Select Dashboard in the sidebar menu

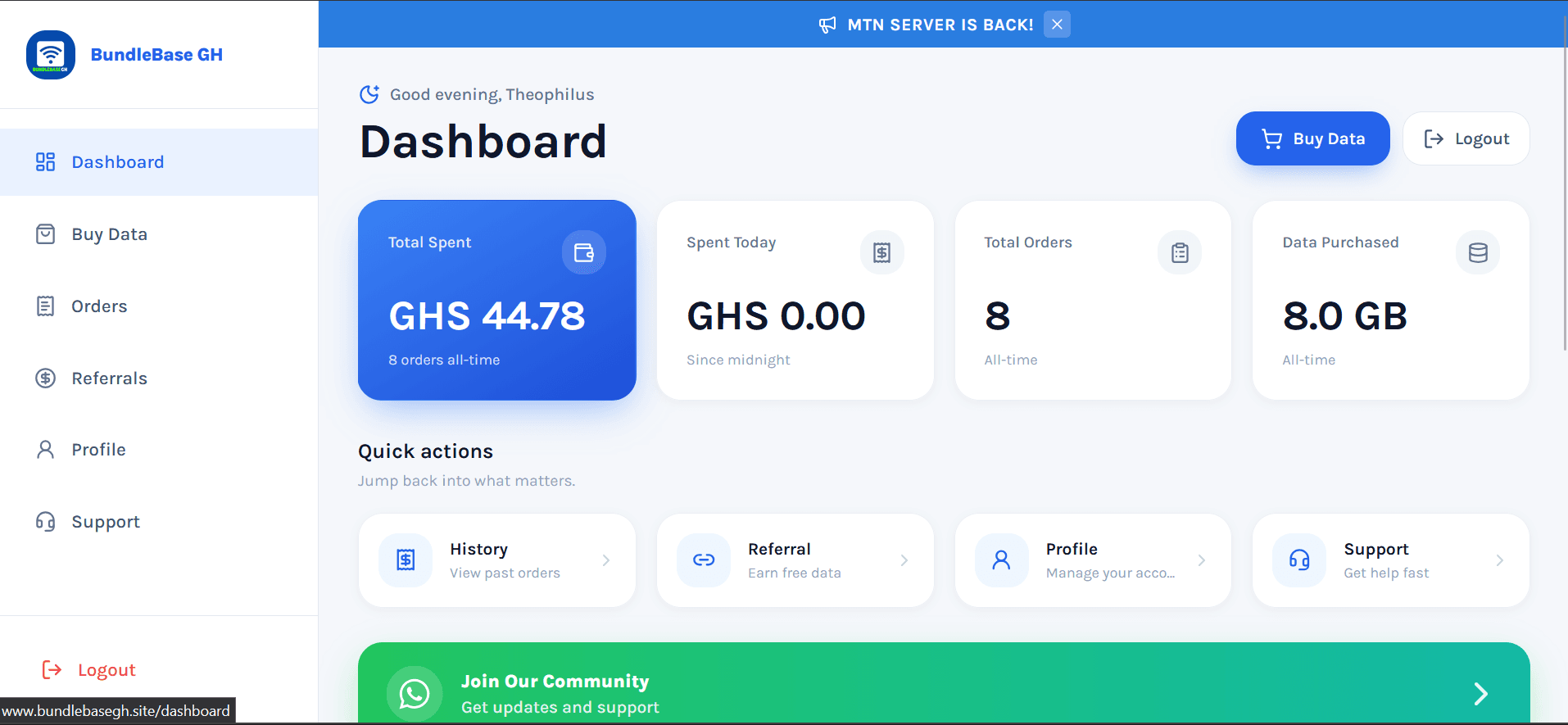(159, 162)
